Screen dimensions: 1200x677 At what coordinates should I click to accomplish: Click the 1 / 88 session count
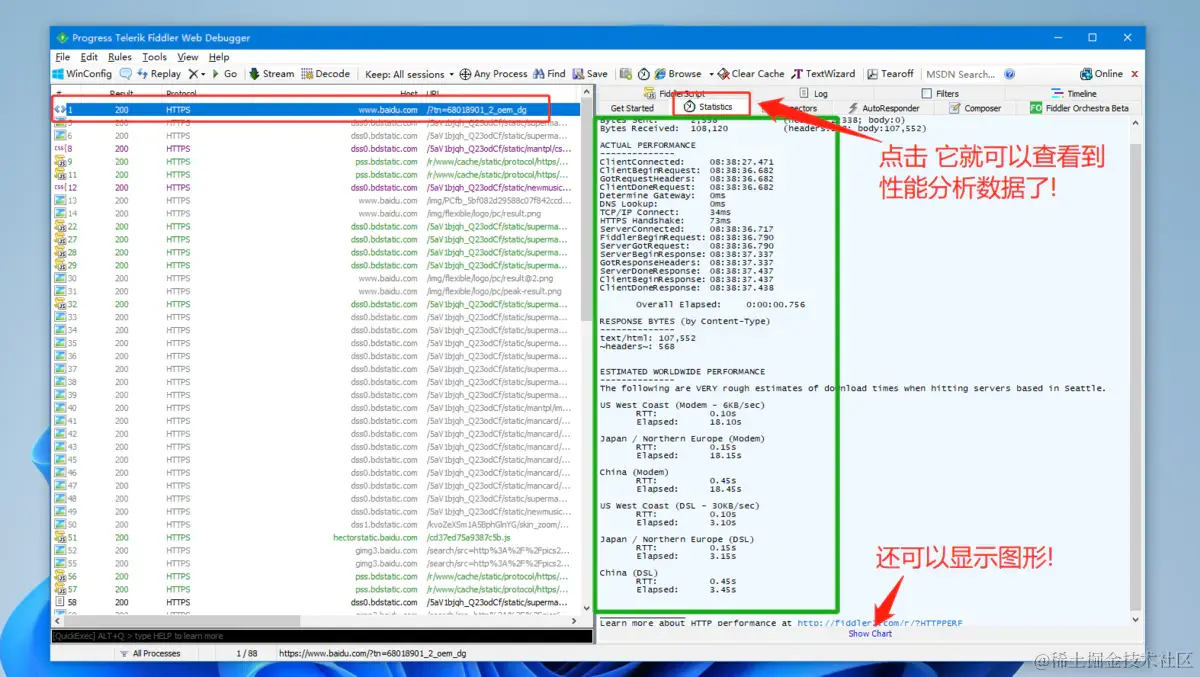click(x=246, y=653)
